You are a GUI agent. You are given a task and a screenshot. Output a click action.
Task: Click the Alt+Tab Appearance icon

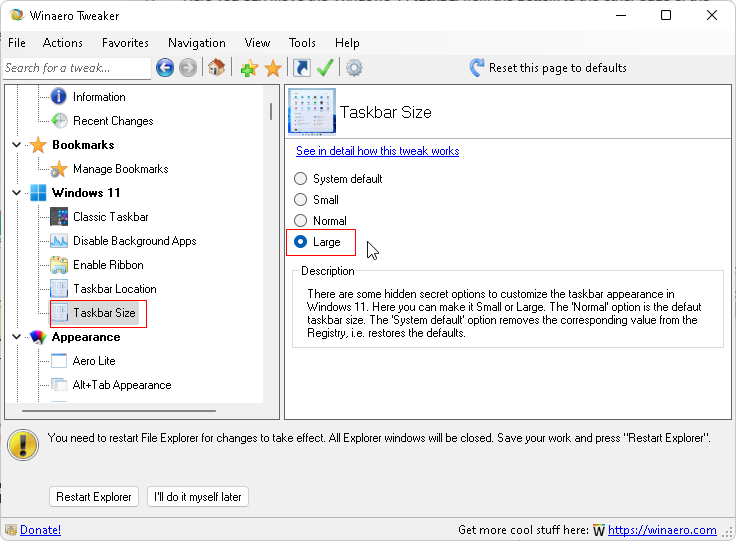(59, 385)
